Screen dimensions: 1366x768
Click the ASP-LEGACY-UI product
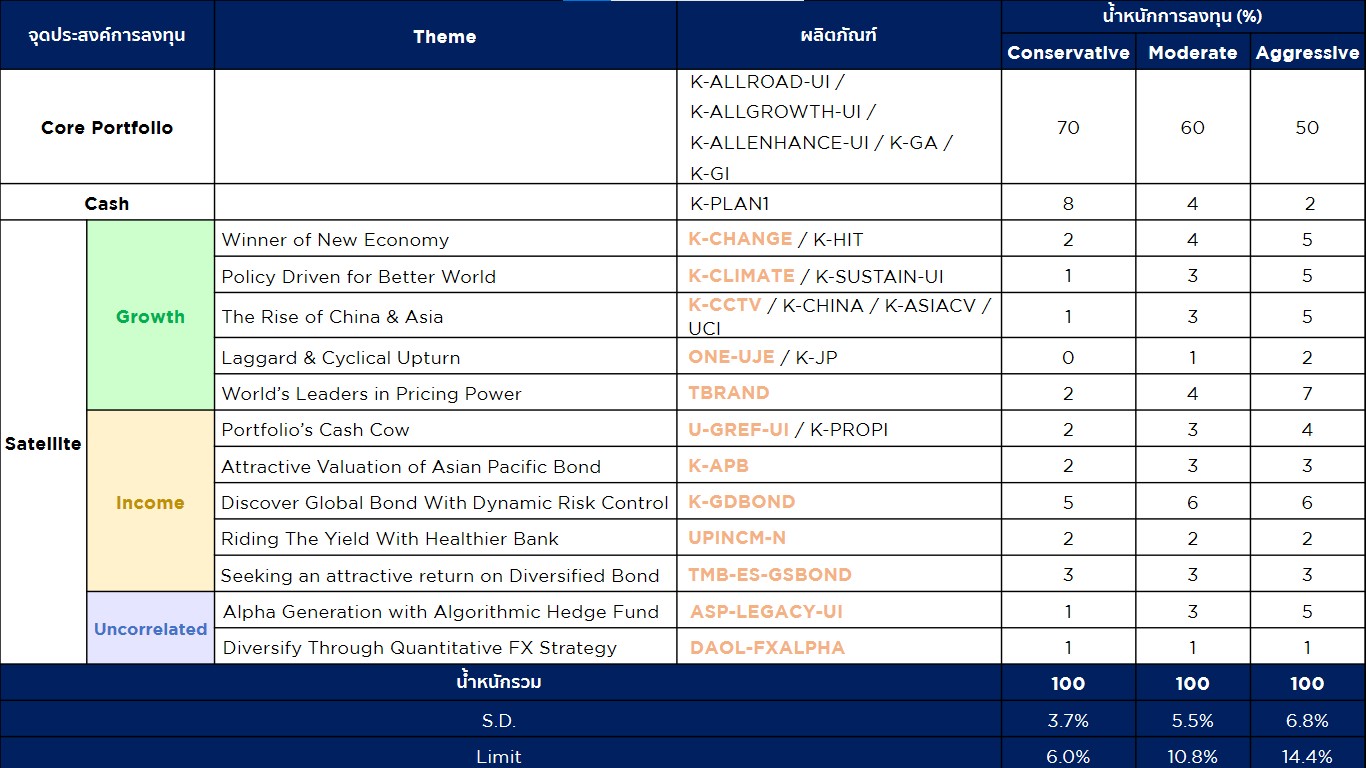pyautogui.click(x=767, y=611)
